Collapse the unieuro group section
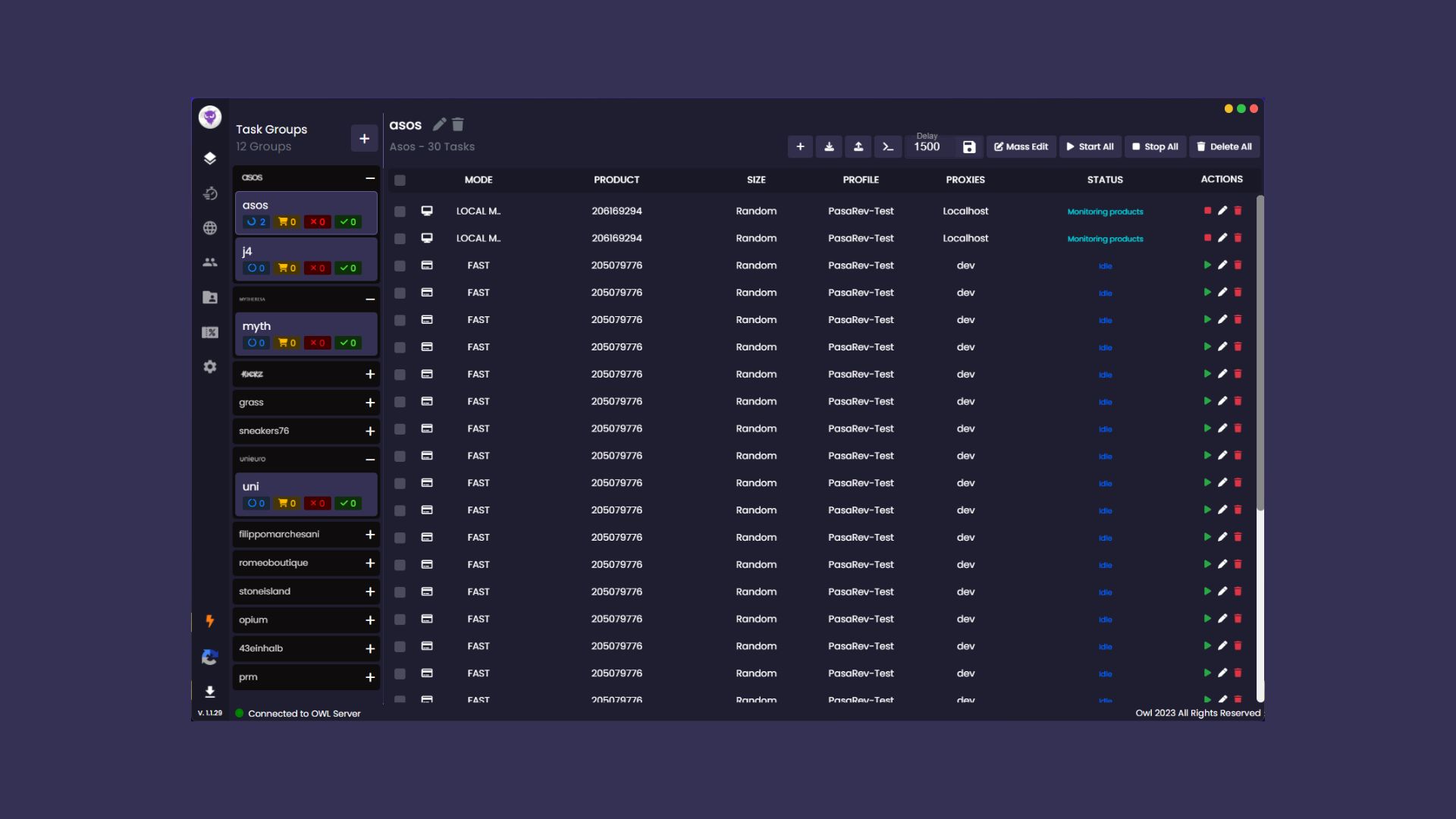 click(370, 460)
